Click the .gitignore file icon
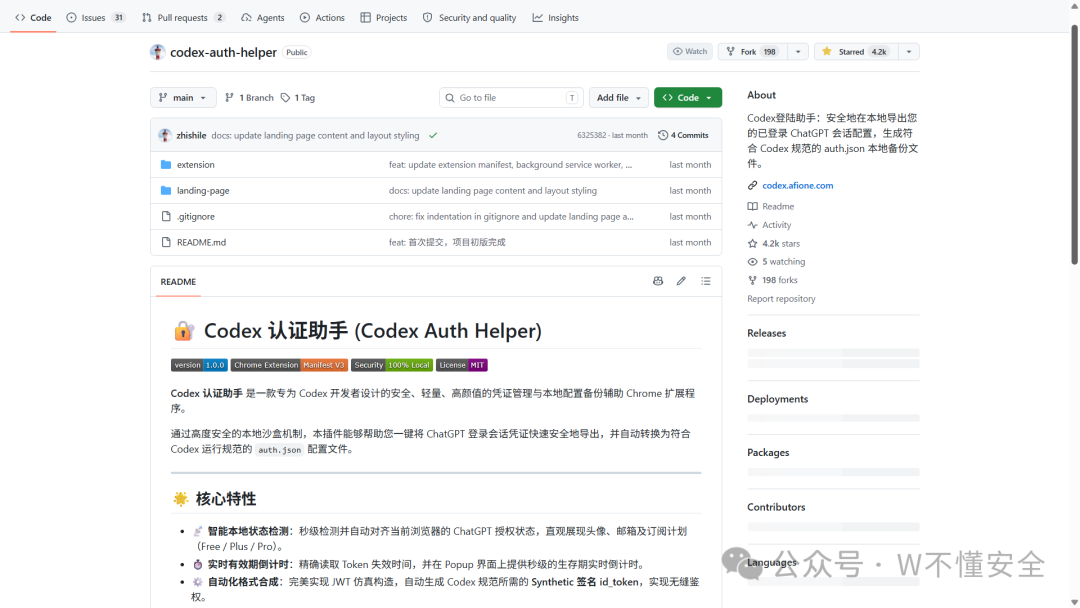The width and height of the screenshot is (1080, 608). coord(166,216)
